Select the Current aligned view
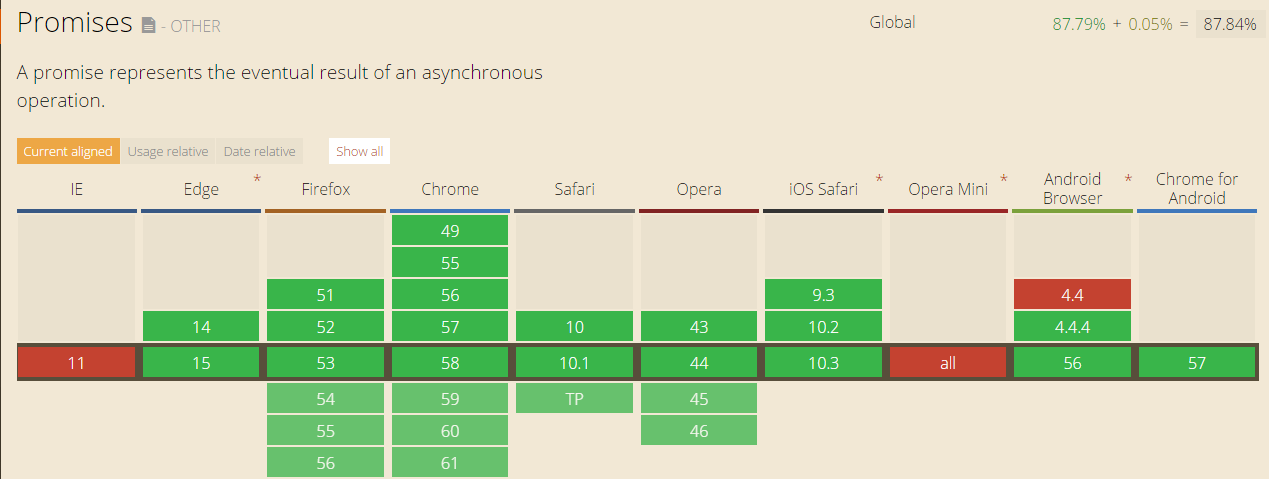The height and width of the screenshot is (479, 1269). click(68, 152)
